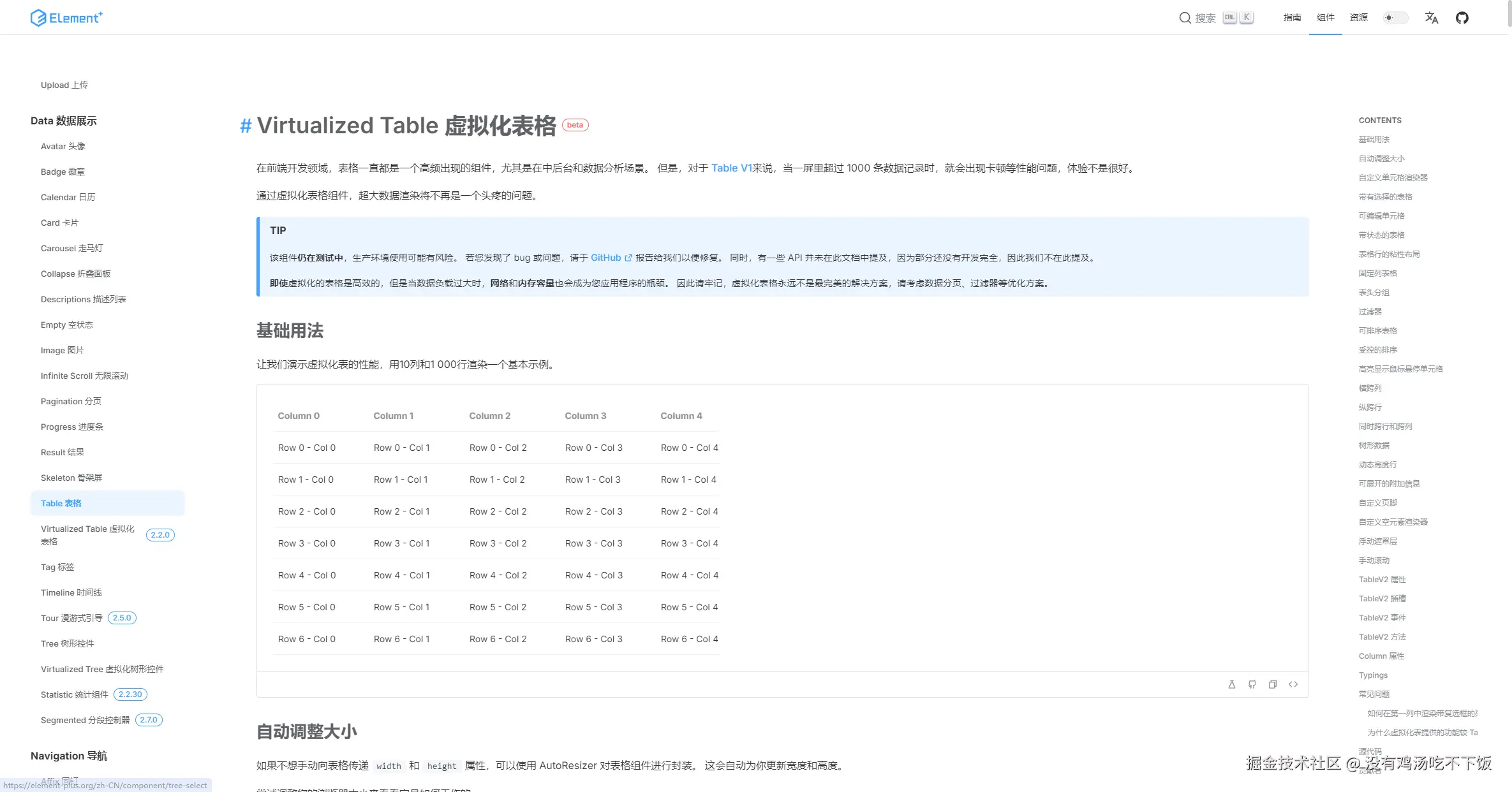Click the Column 2 table header
Screen dimensions: 1512x792
pos(490,416)
